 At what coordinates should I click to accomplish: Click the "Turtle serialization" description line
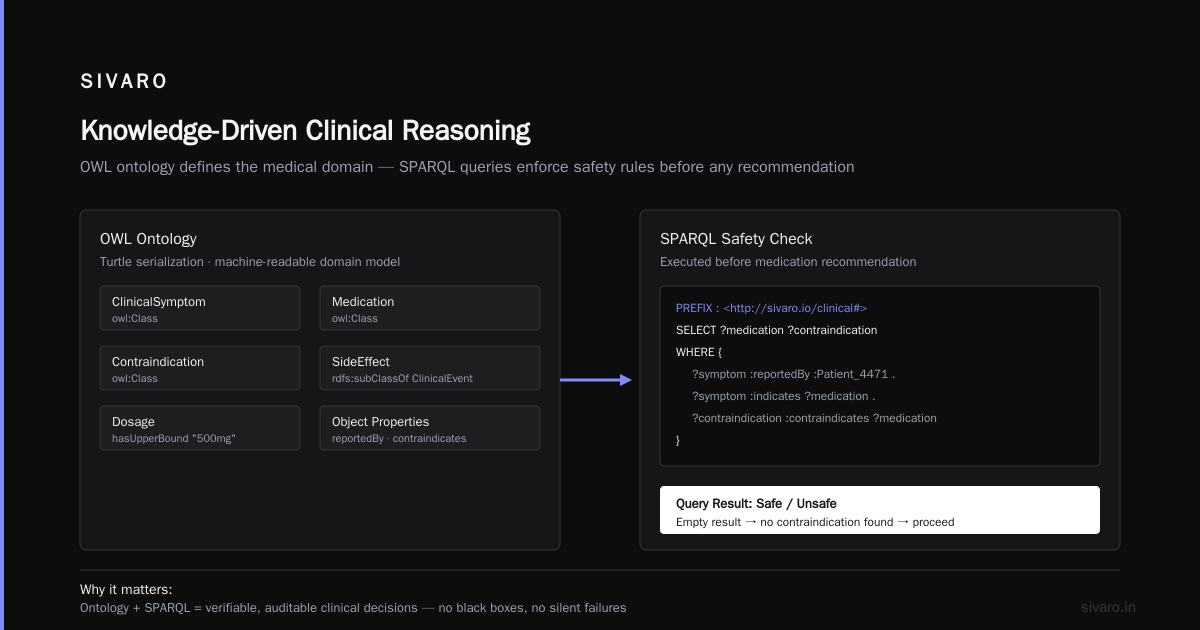[249, 262]
